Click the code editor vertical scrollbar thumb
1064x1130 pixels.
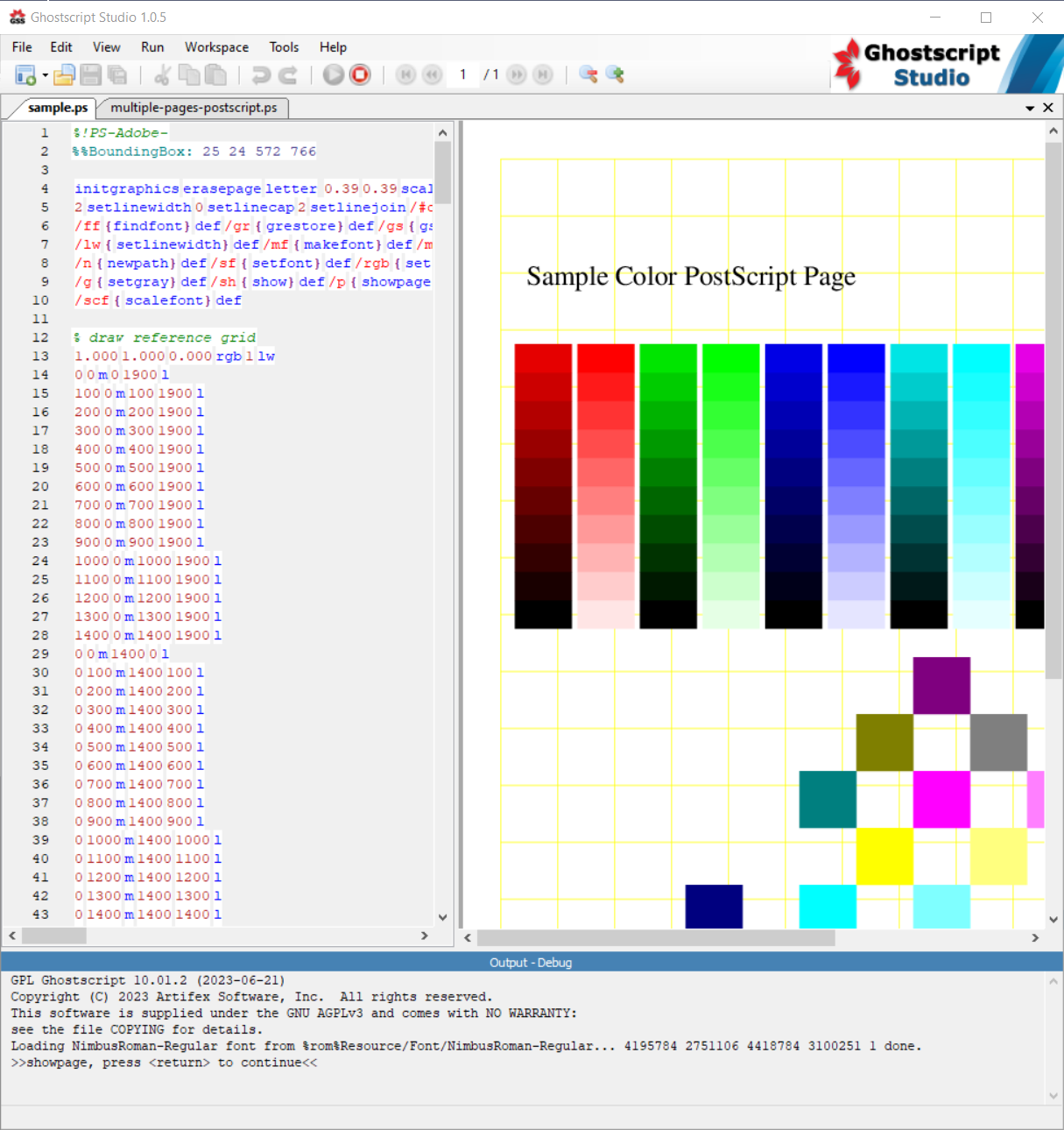click(x=443, y=172)
